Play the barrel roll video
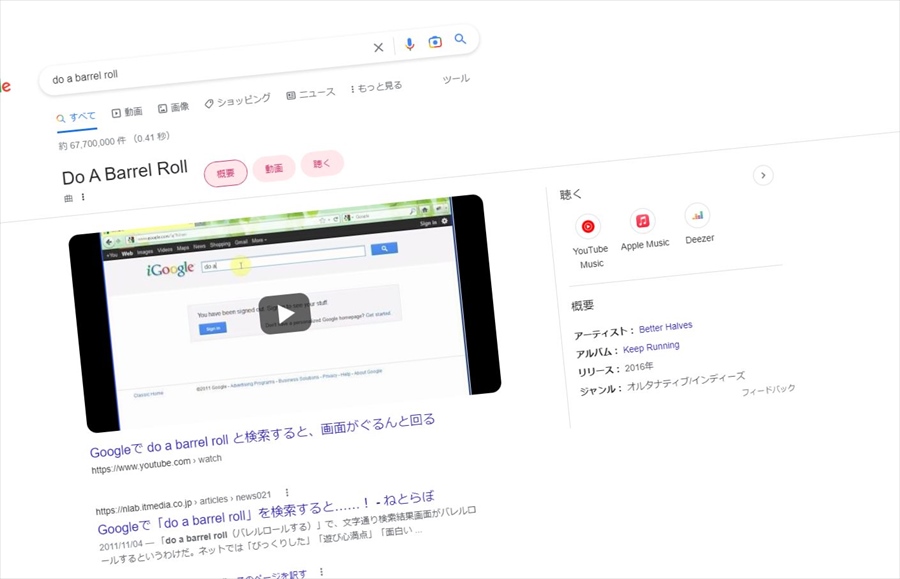 coord(285,313)
